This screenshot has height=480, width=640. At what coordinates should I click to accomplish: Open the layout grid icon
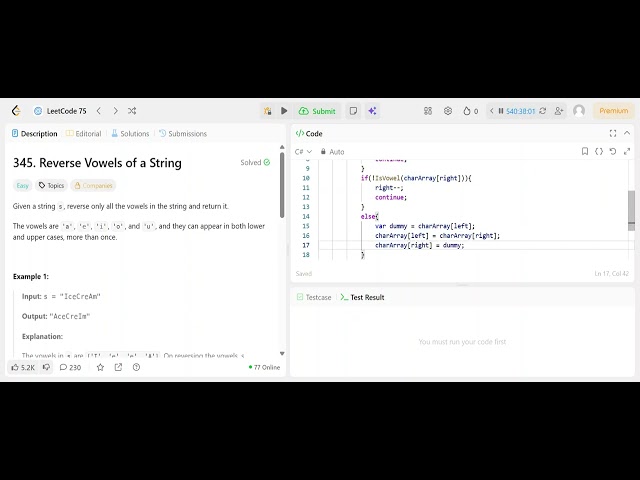coord(428,111)
